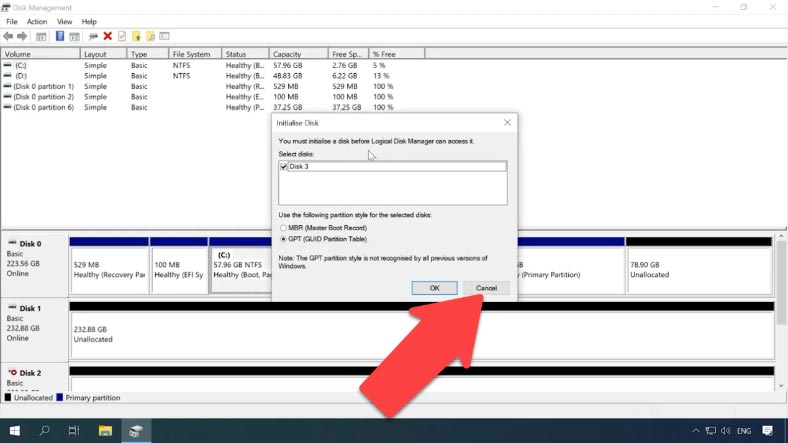Click the Back arrow toolbar icon

[8, 36]
